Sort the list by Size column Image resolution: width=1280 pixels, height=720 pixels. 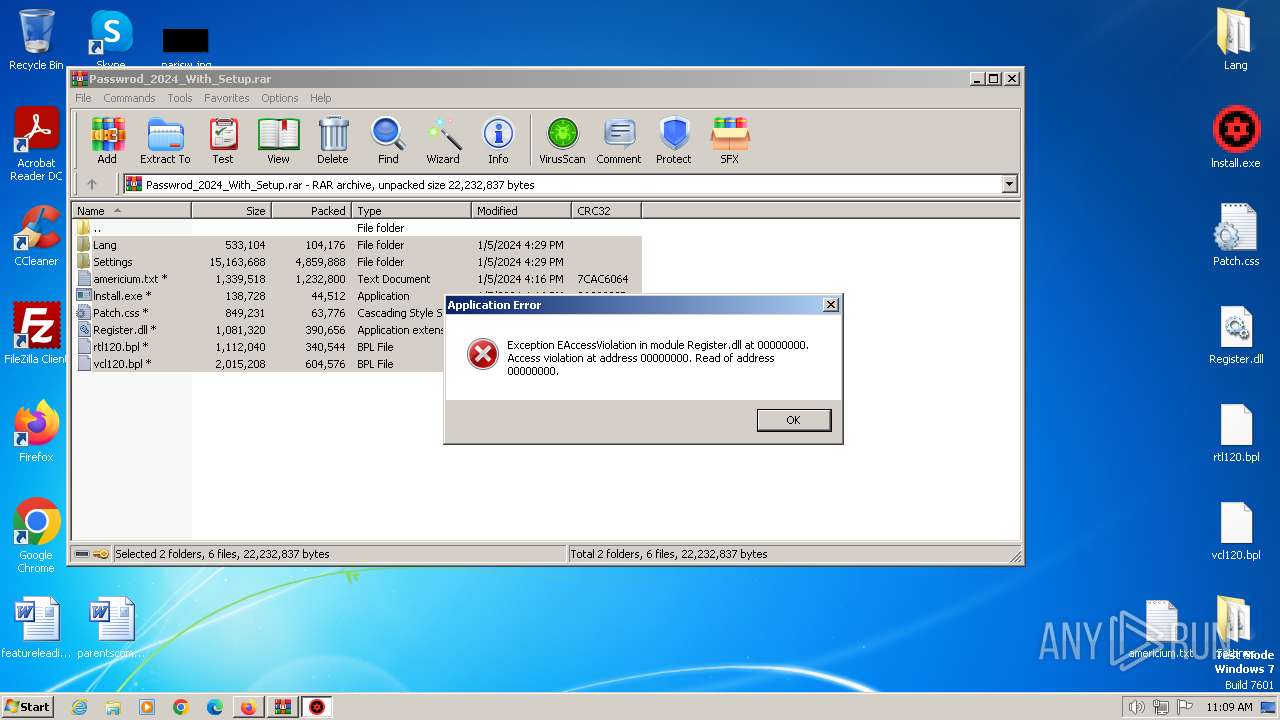(231, 211)
